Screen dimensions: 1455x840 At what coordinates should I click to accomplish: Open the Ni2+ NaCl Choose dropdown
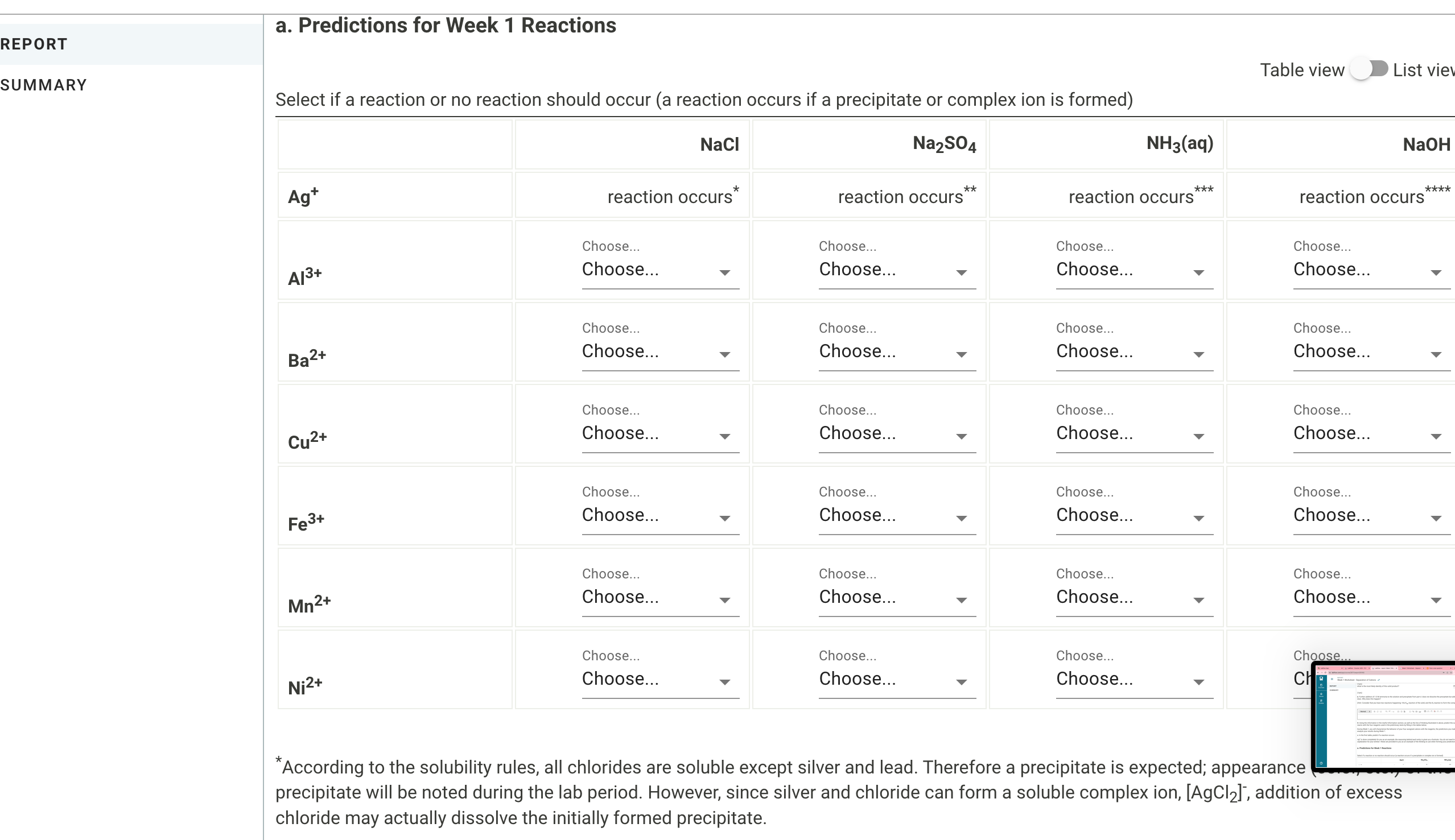[x=660, y=679]
